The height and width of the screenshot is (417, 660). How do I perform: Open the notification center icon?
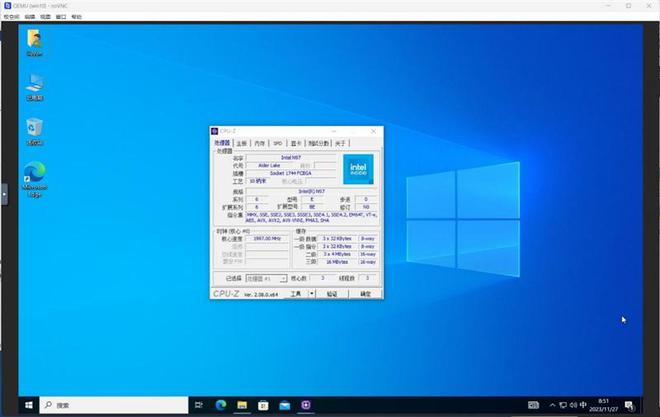click(629, 405)
